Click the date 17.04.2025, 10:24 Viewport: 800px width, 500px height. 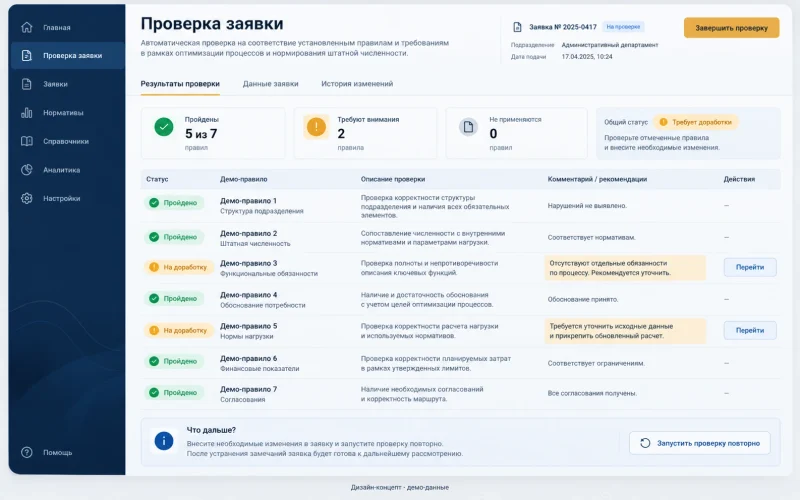click(x=587, y=57)
